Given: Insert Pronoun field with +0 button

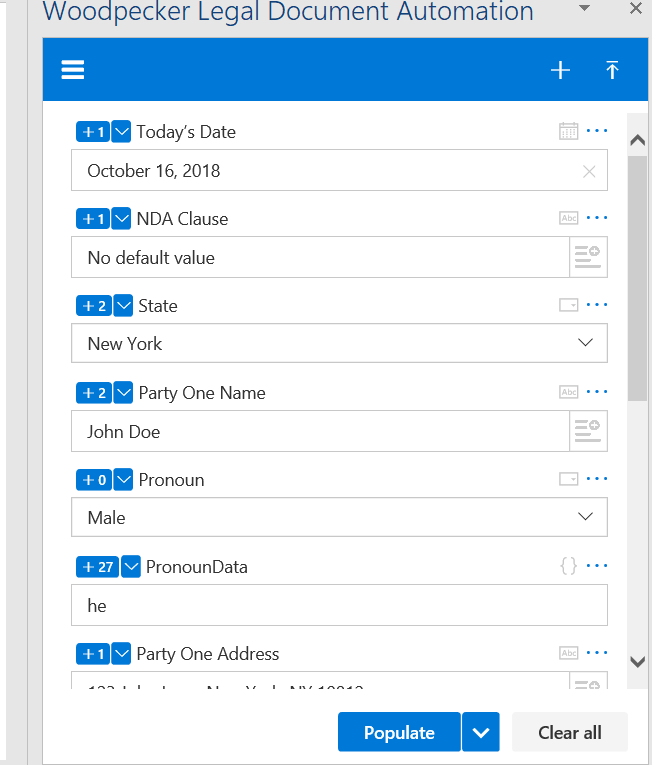Looking at the screenshot, I should coord(94,480).
